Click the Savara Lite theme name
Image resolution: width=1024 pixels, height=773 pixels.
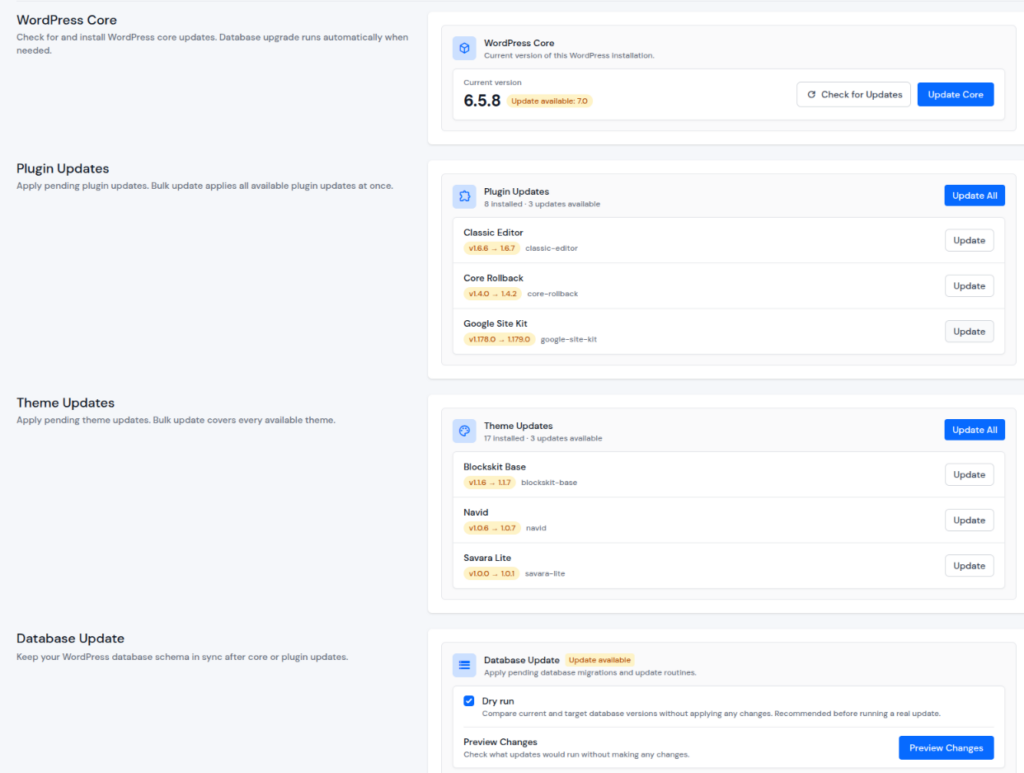point(487,558)
